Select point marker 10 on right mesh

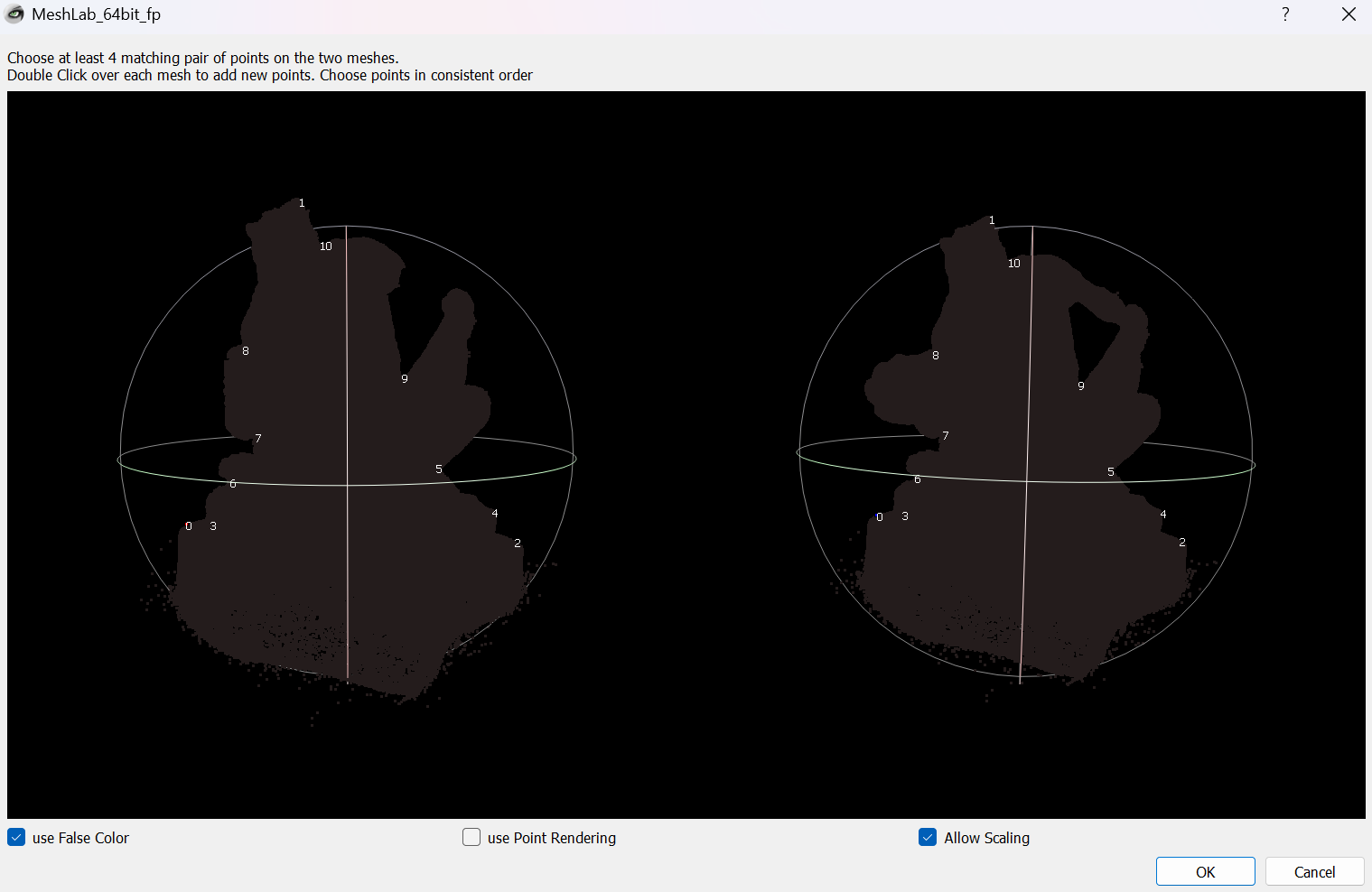1014,263
